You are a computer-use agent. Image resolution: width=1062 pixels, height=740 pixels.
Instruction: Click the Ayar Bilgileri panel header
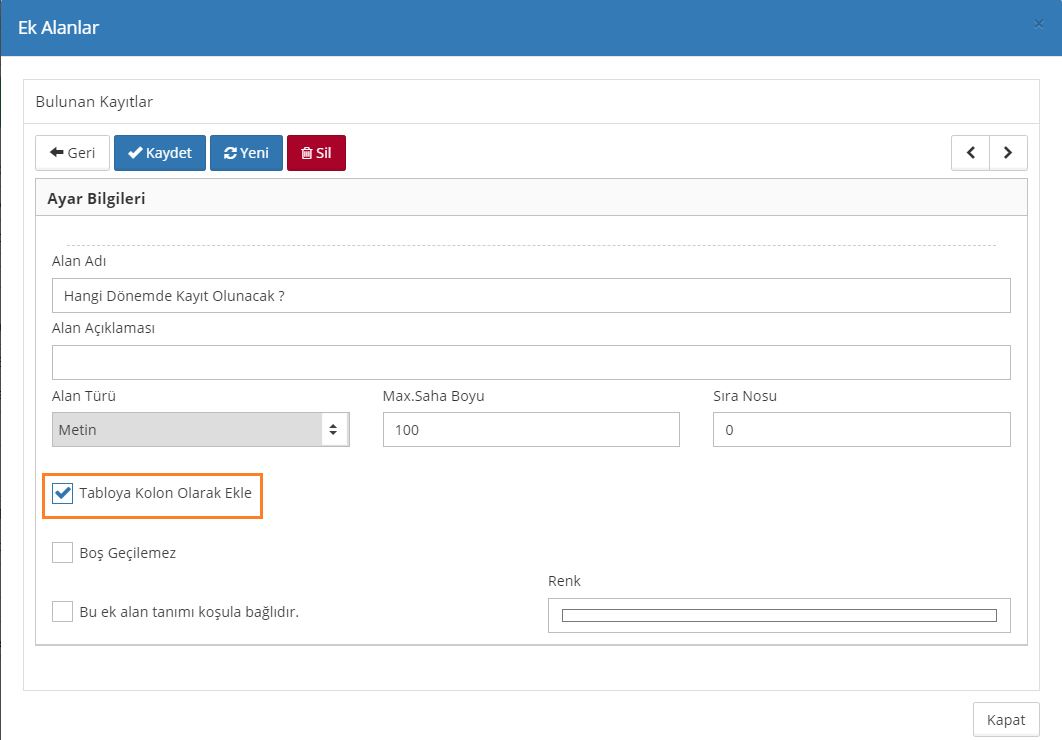pyautogui.click(x=97, y=198)
